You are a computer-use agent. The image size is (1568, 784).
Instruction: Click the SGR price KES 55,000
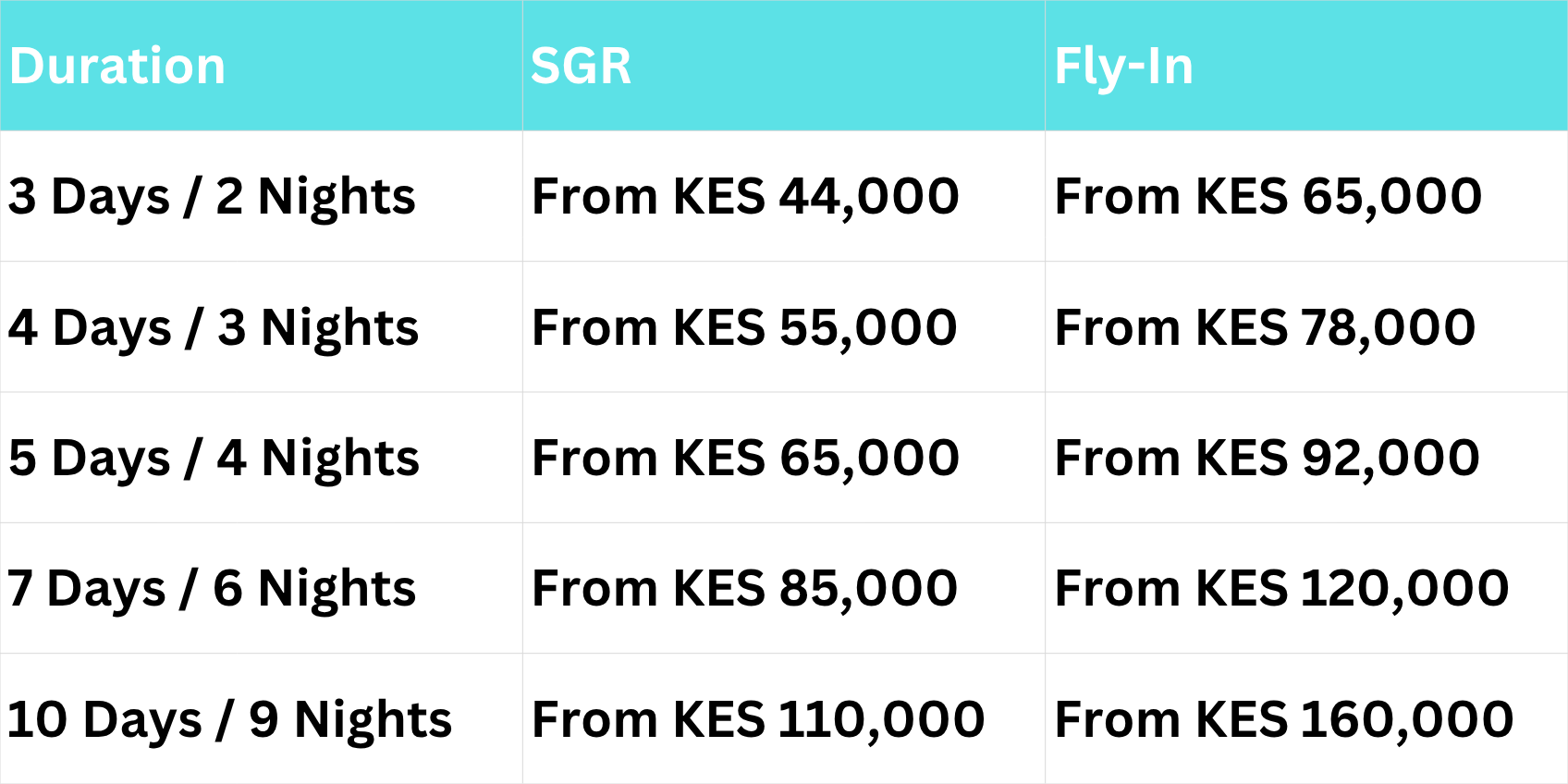(744, 328)
